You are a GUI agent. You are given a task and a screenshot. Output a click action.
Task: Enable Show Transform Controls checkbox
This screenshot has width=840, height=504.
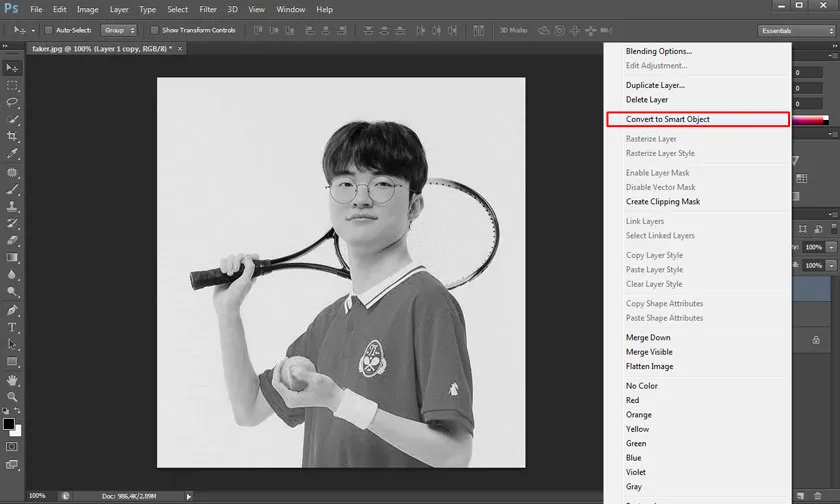click(154, 30)
